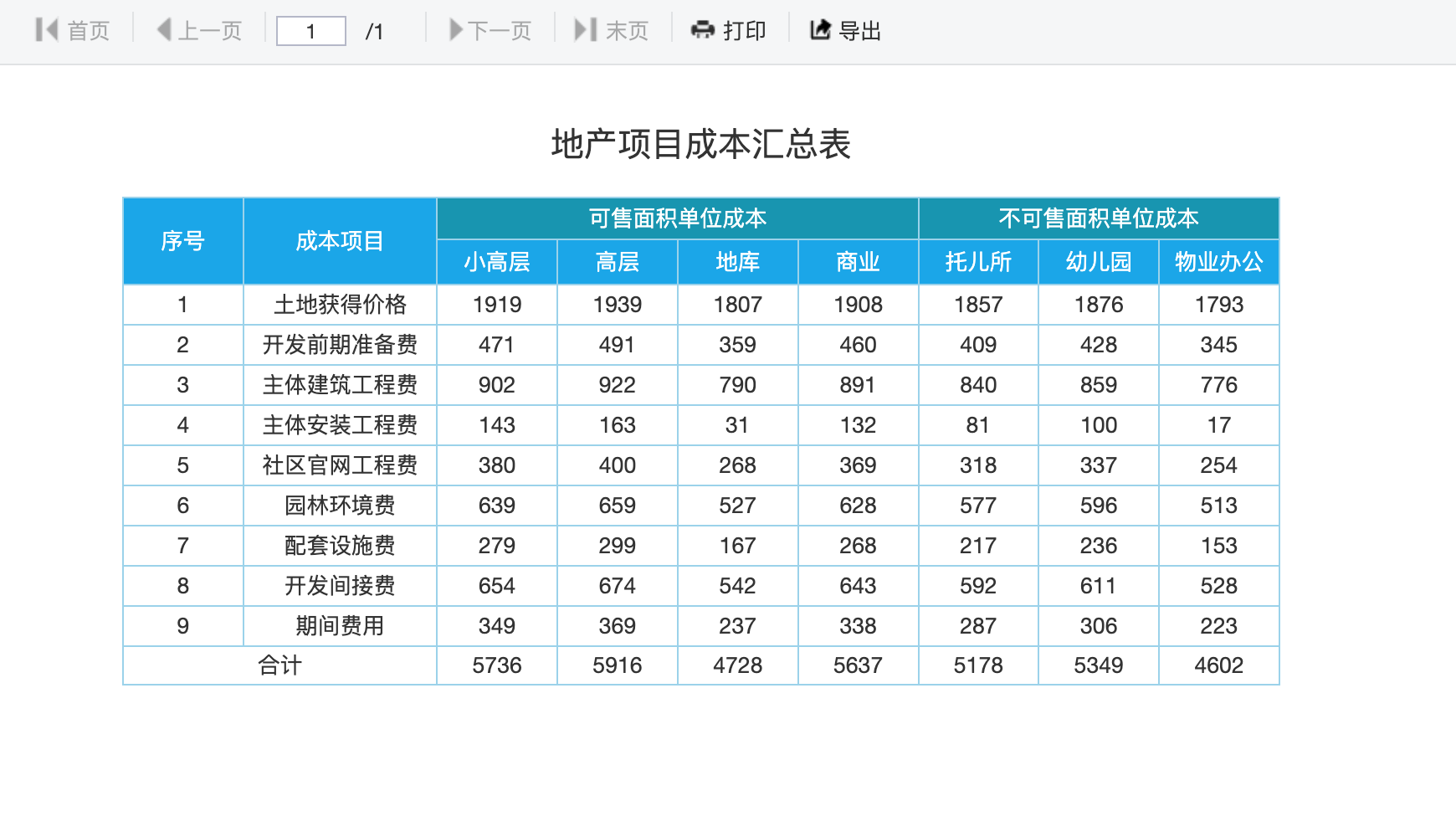Click the 成本项目 column header
1456x837 pixels.
click(340, 241)
